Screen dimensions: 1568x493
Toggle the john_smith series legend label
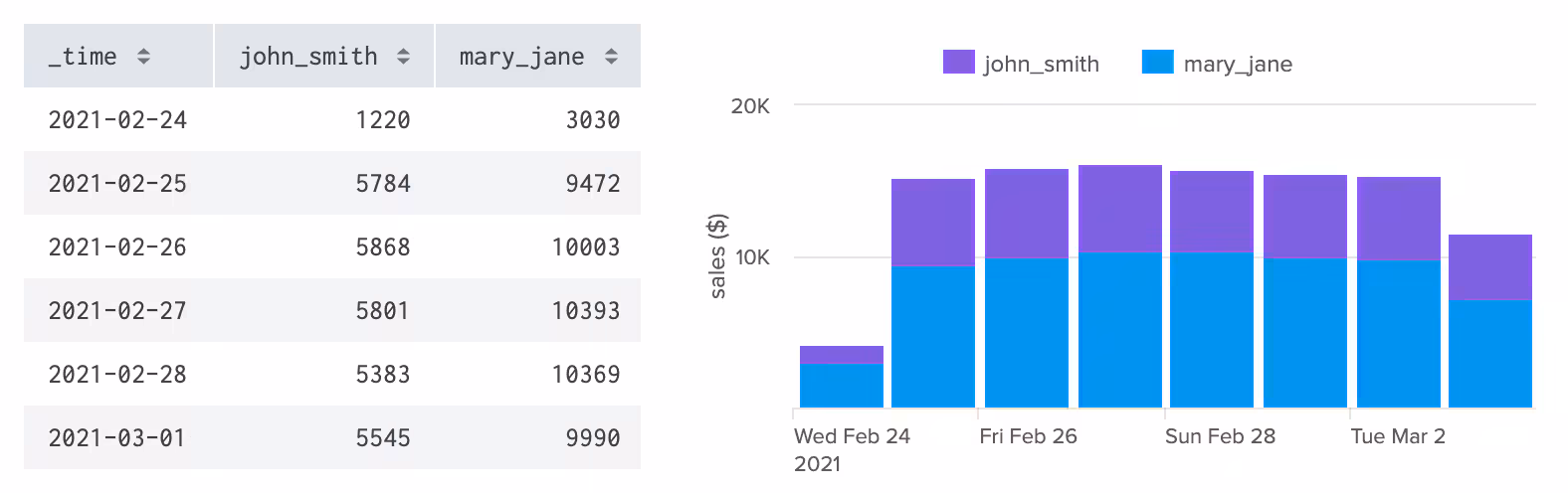1041,65
